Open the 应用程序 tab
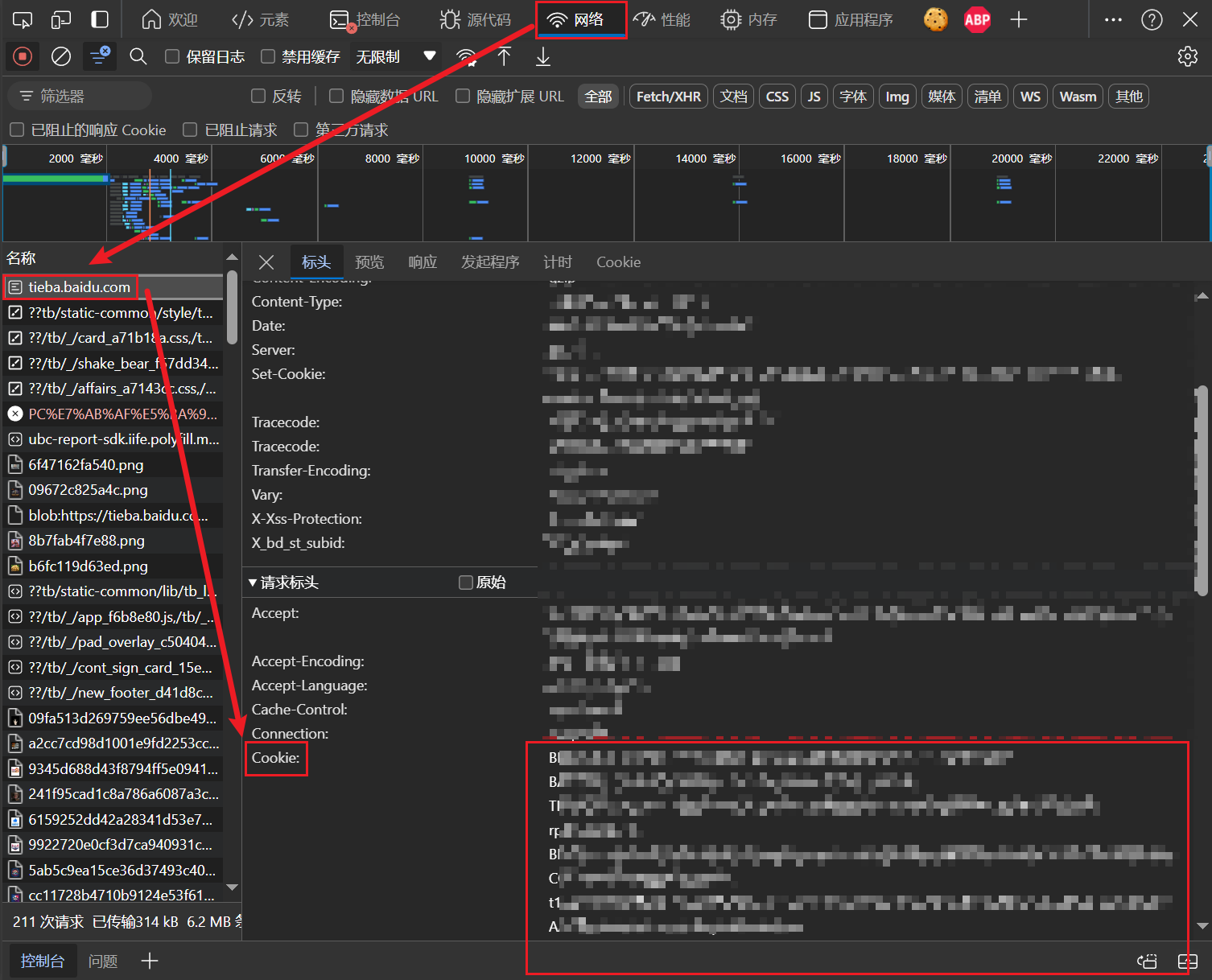 (851, 19)
